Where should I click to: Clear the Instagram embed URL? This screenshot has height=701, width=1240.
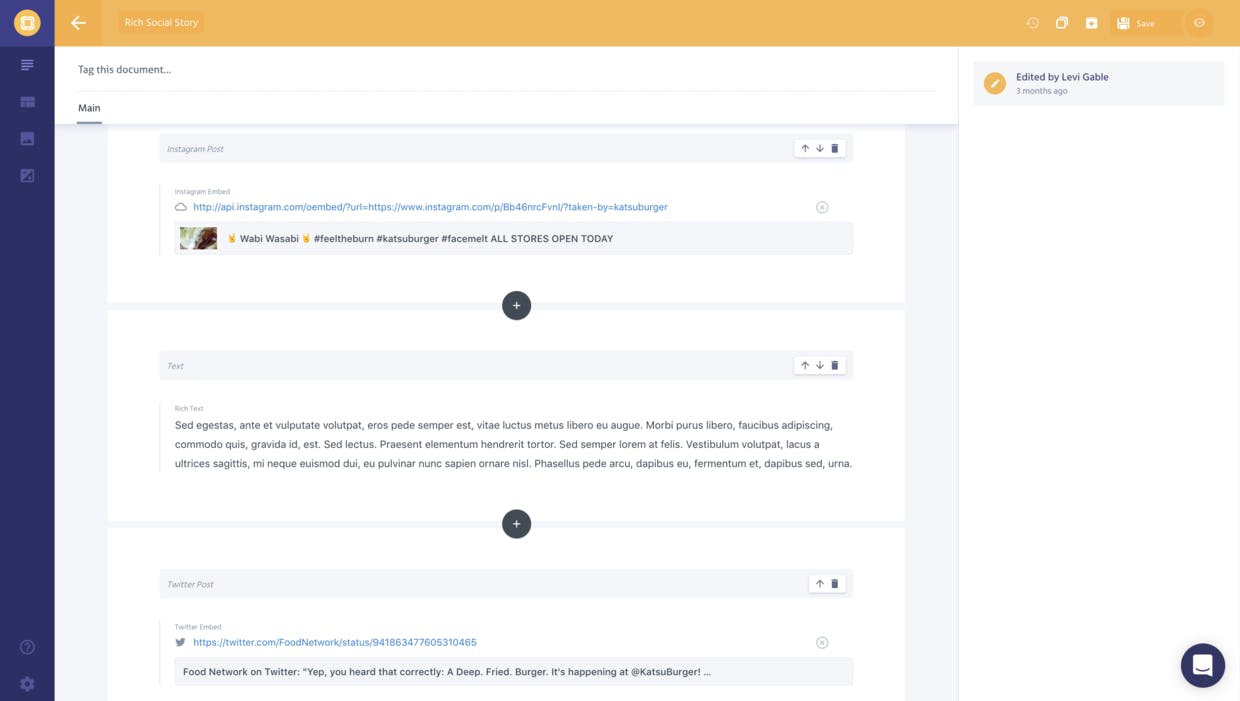822,207
